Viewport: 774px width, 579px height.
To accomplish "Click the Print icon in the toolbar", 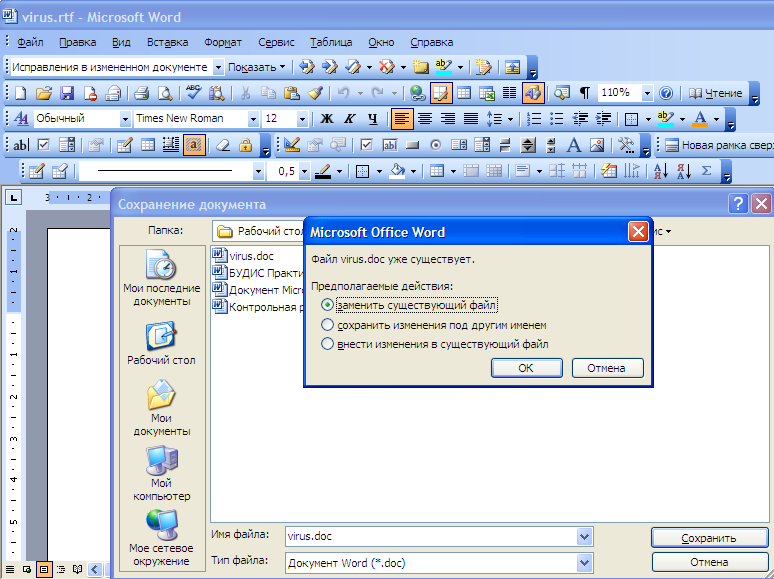I will (141, 93).
